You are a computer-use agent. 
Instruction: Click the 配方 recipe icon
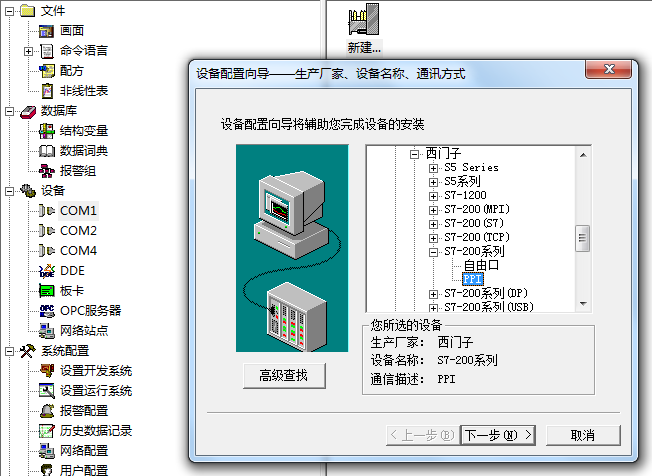click(x=47, y=71)
